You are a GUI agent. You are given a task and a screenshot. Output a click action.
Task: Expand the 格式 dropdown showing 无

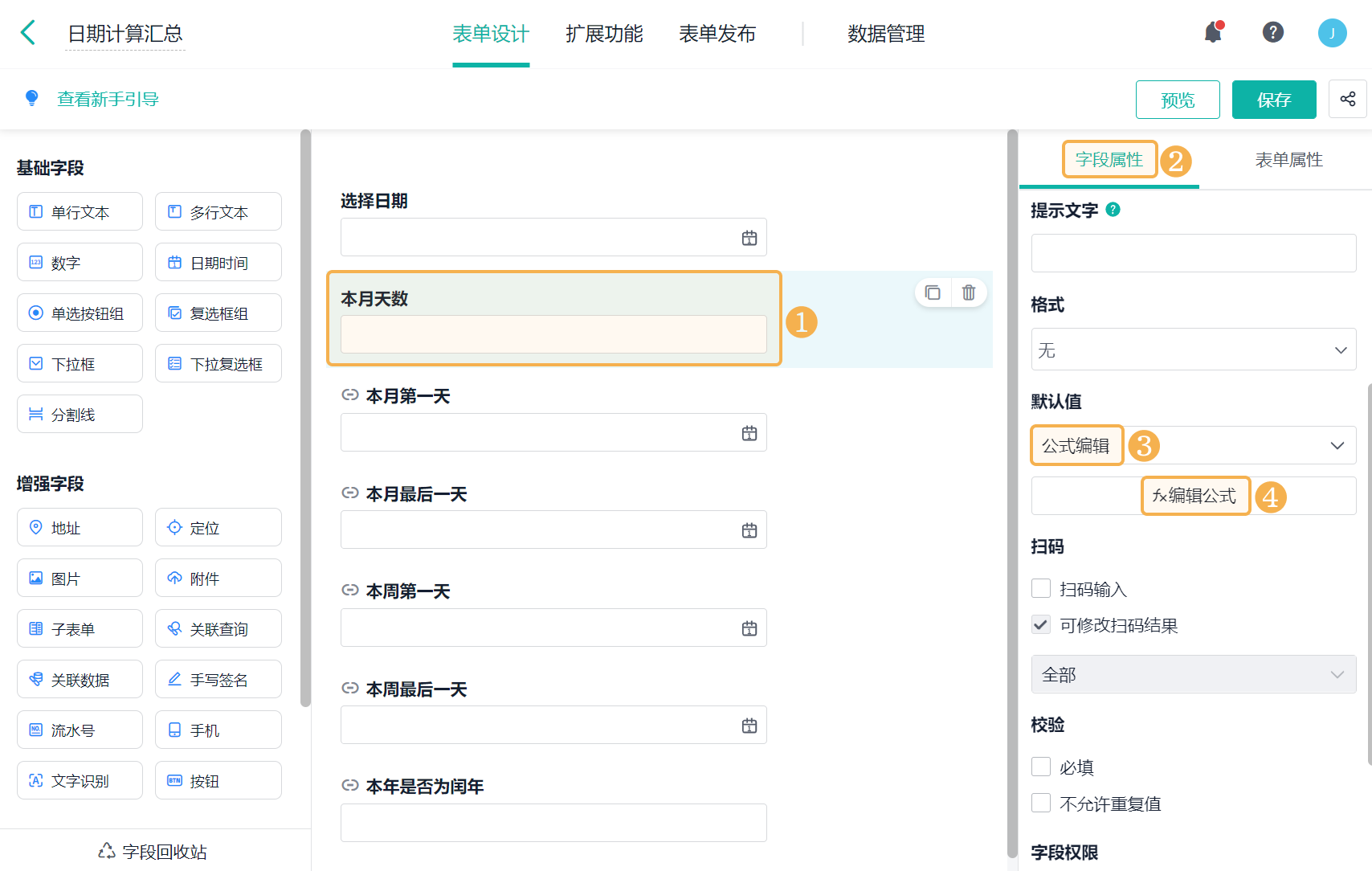click(1194, 350)
